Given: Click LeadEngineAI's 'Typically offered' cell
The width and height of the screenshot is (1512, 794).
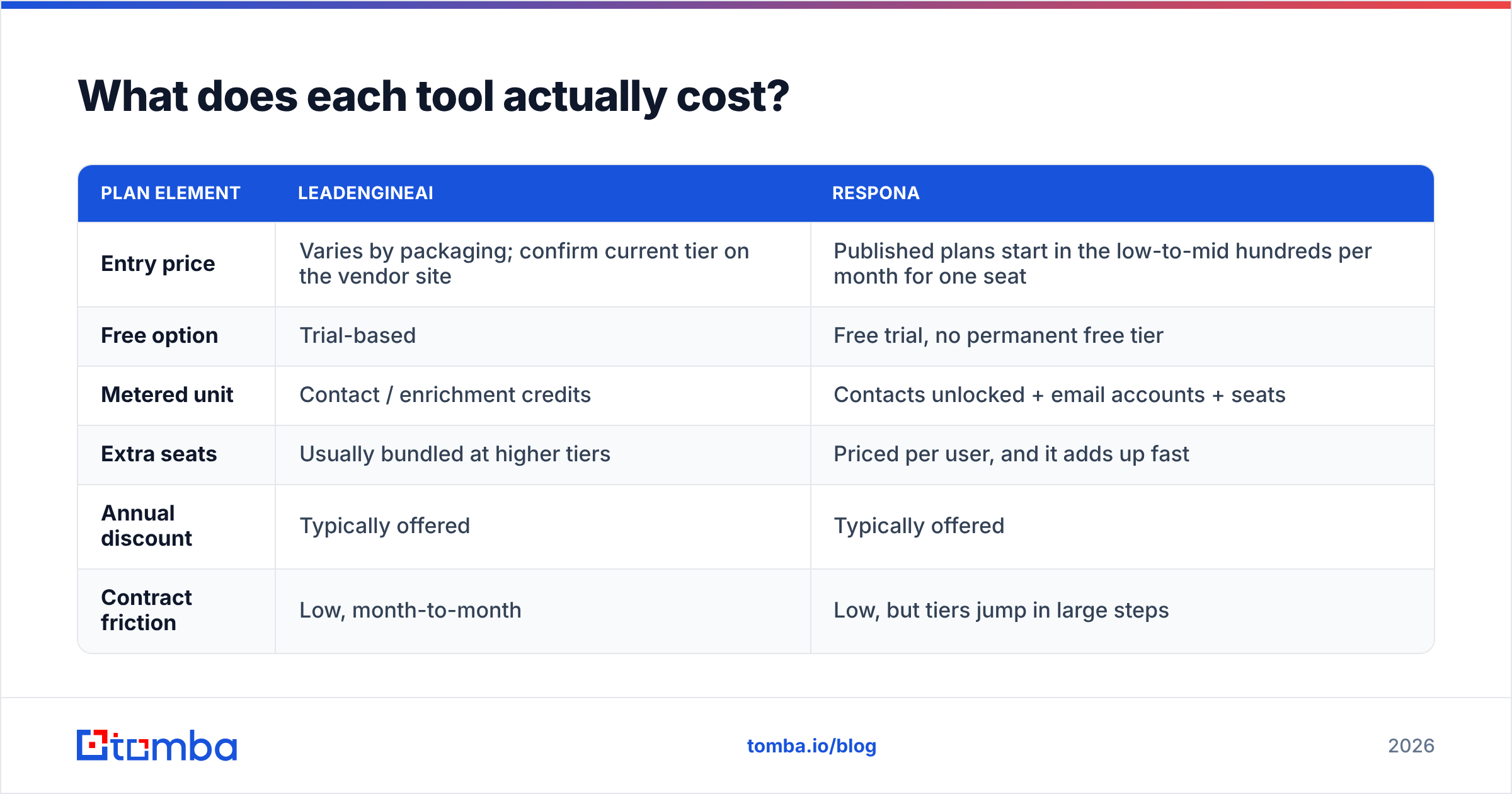Looking at the screenshot, I should (543, 527).
